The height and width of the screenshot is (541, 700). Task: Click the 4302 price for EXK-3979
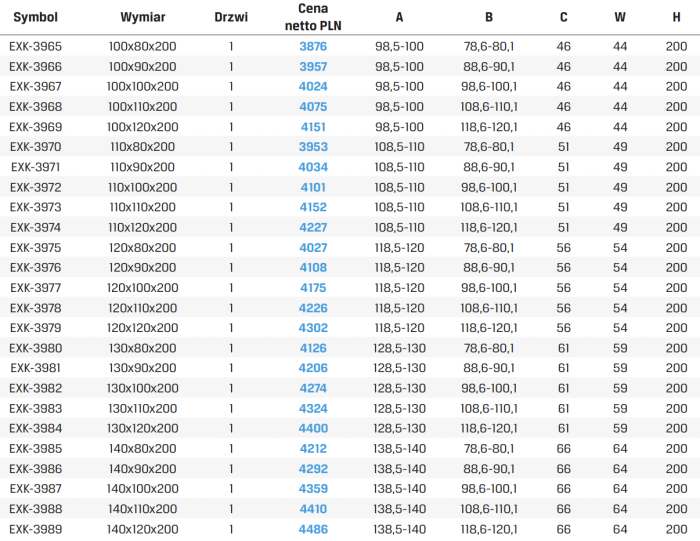point(313,328)
